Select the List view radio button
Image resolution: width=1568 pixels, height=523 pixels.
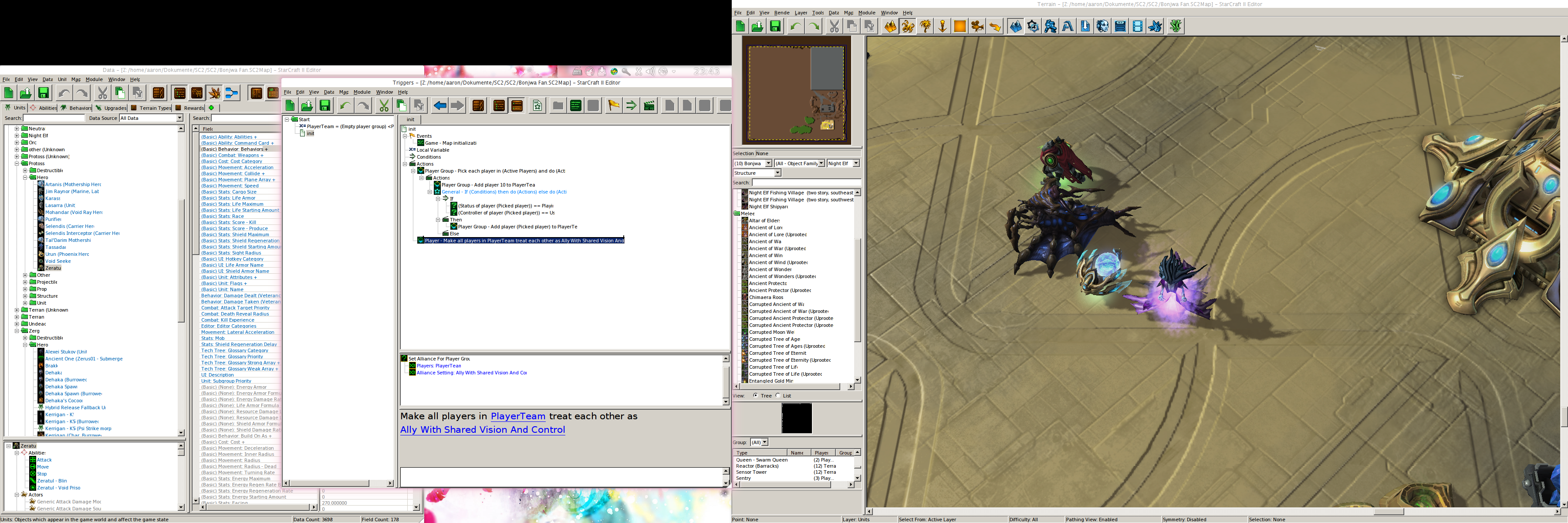778,396
